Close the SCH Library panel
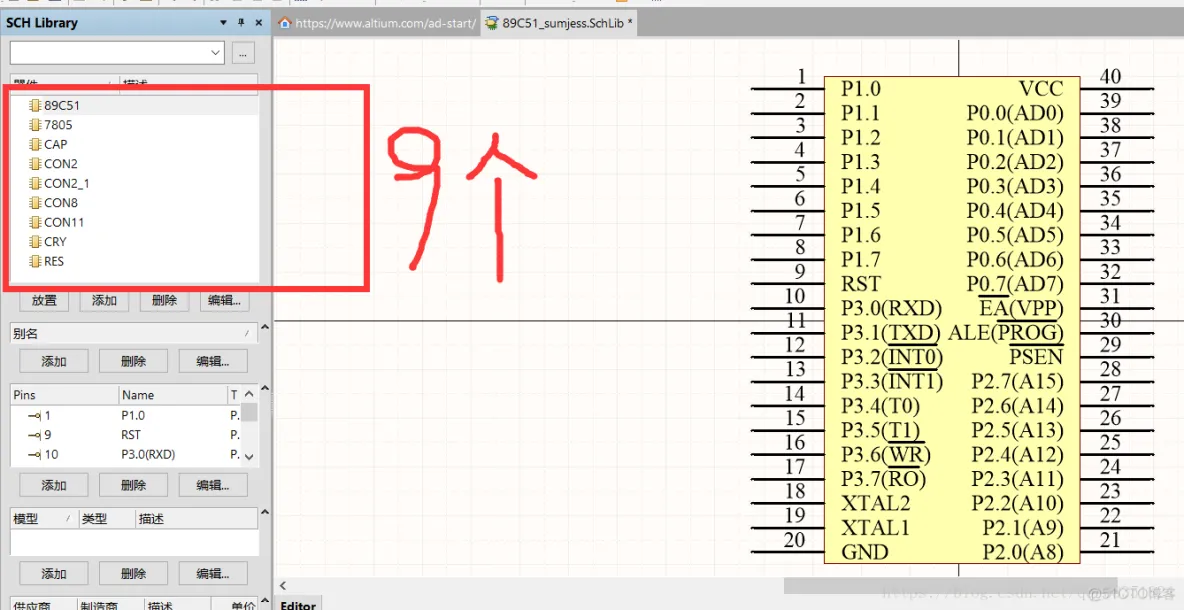Viewport: 1184px width, 610px height. click(x=259, y=23)
